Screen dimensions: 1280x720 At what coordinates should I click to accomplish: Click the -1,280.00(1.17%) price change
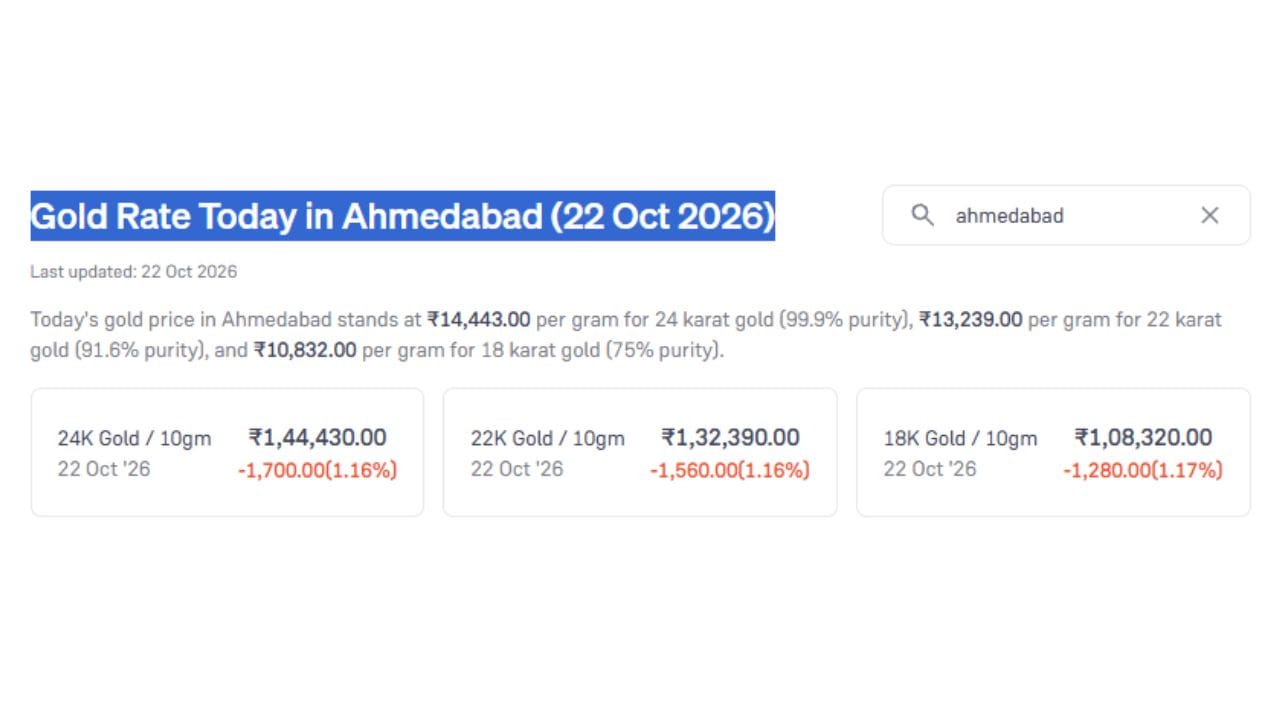pyautogui.click(x=1143, y=470)
